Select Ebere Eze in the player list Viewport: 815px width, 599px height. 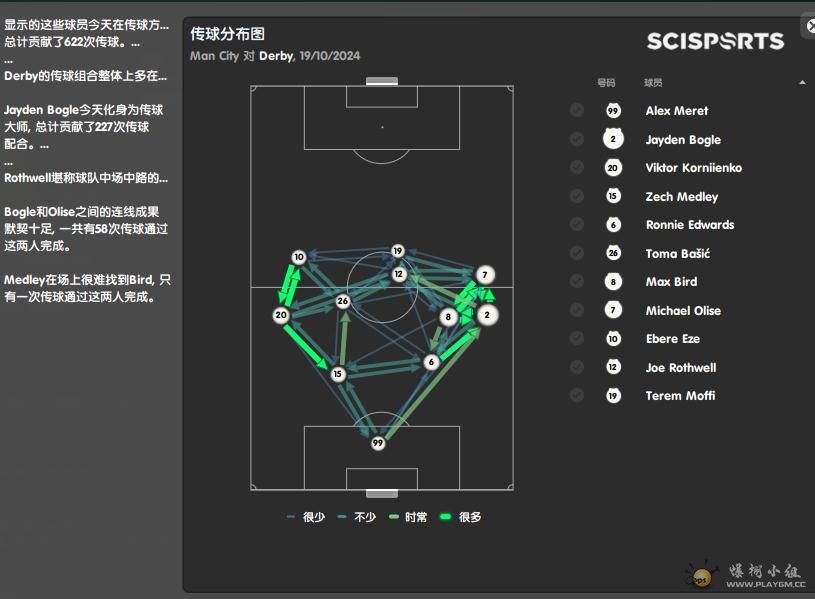pos(673,338)
